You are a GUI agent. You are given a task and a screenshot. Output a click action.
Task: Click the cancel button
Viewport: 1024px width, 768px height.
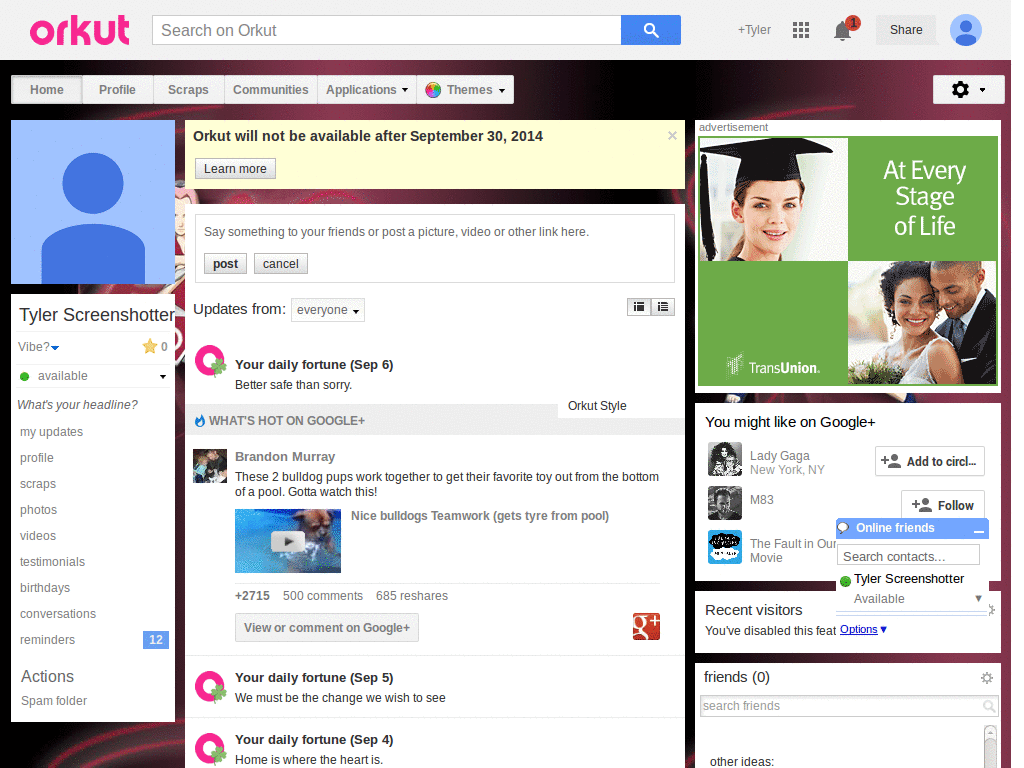[x=281, y=264]
